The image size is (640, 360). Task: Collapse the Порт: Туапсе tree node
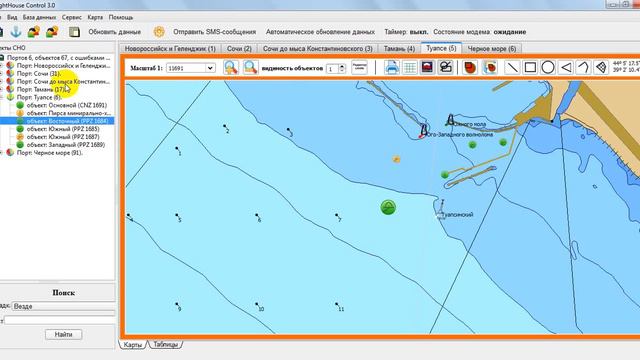[2, 97]
